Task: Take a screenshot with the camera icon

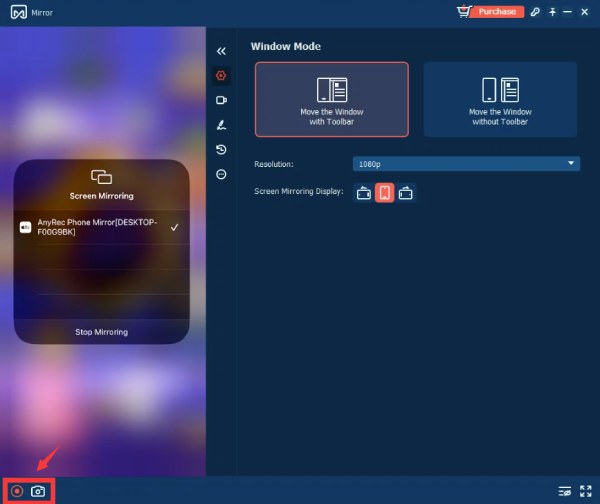Action: [38, 491]
